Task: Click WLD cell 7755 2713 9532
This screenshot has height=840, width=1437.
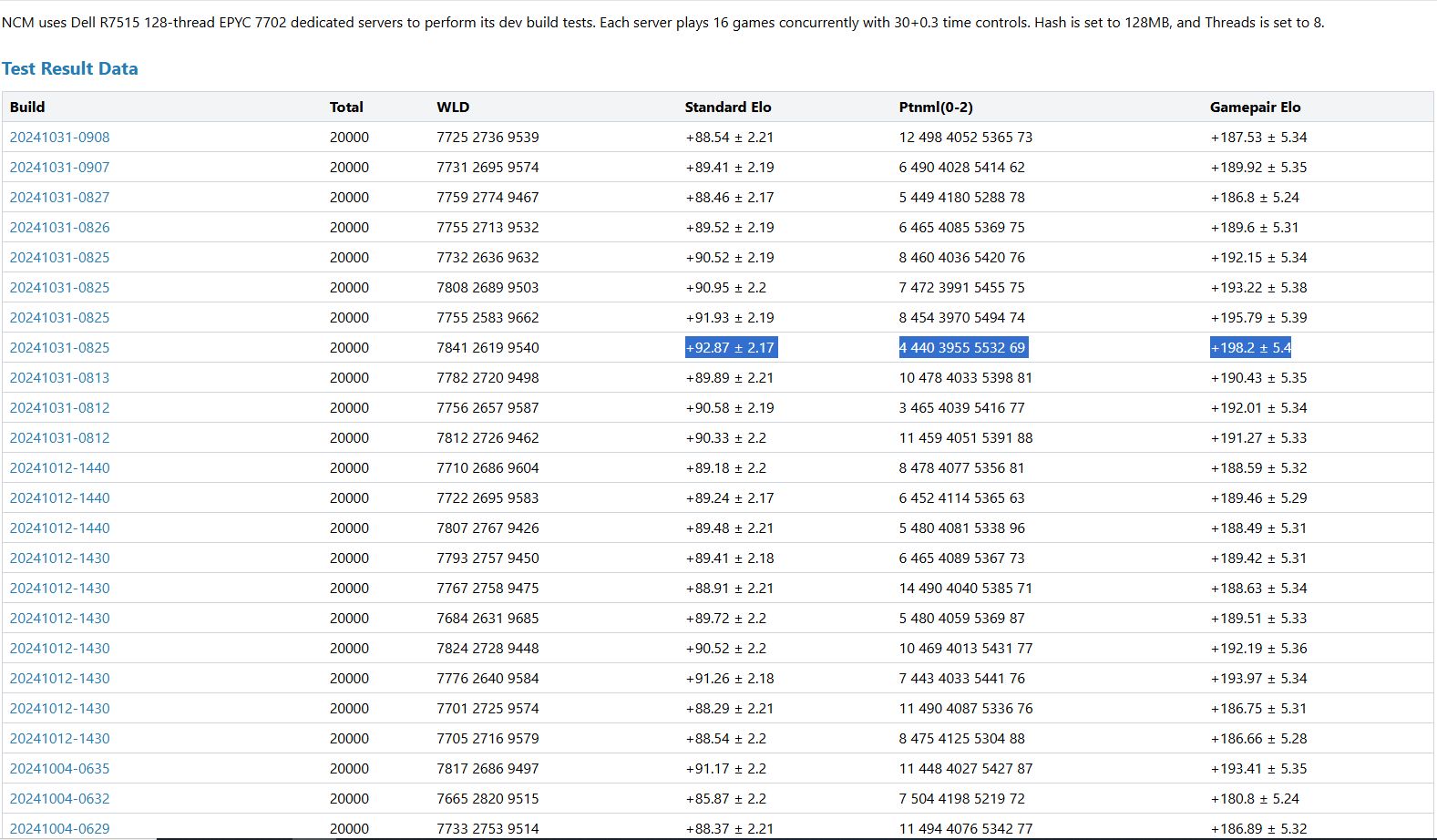Action: tap(488, 227)
